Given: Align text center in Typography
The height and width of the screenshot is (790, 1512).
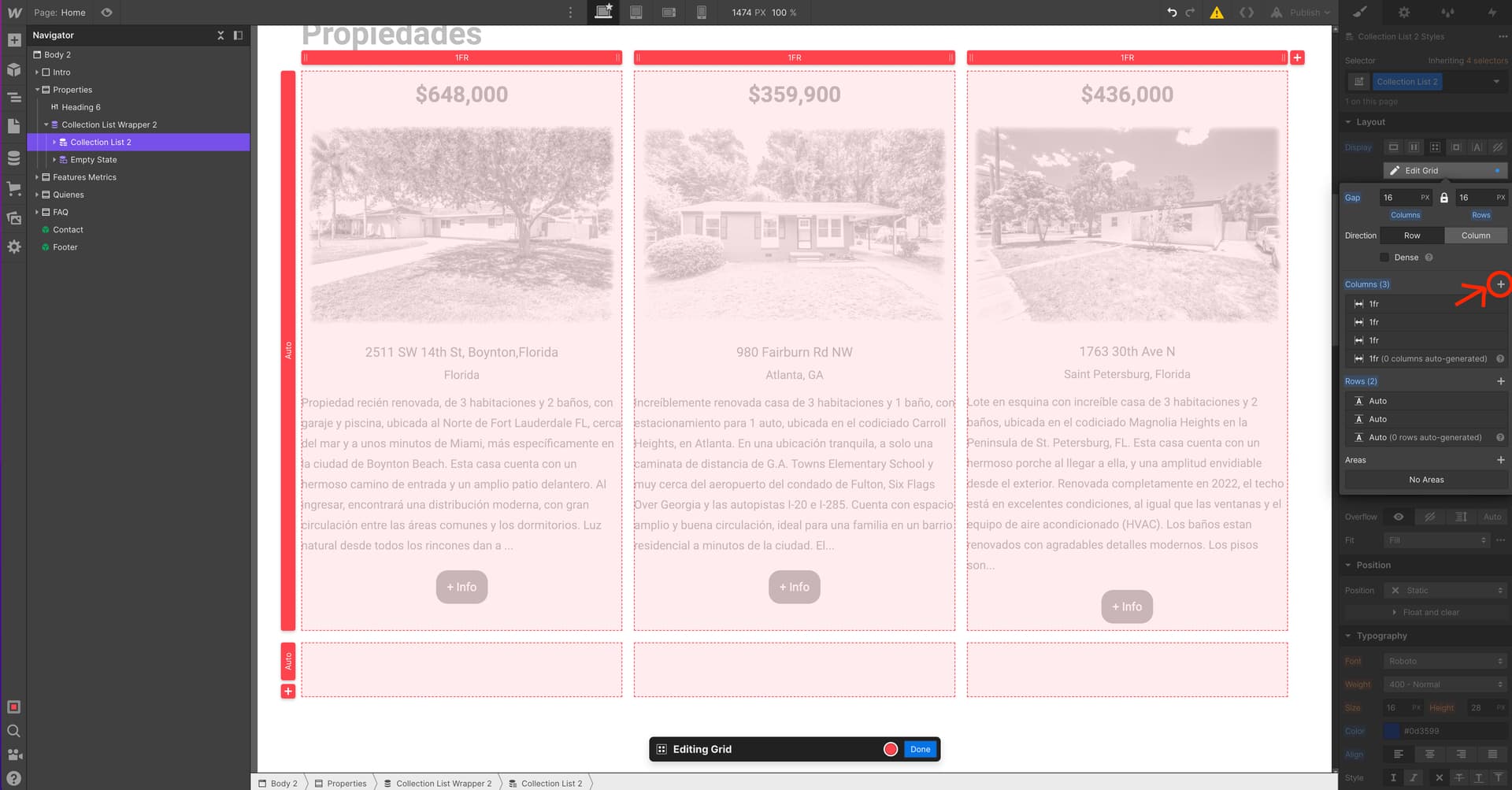Looking at the screenshot, I should (1430, 755).
